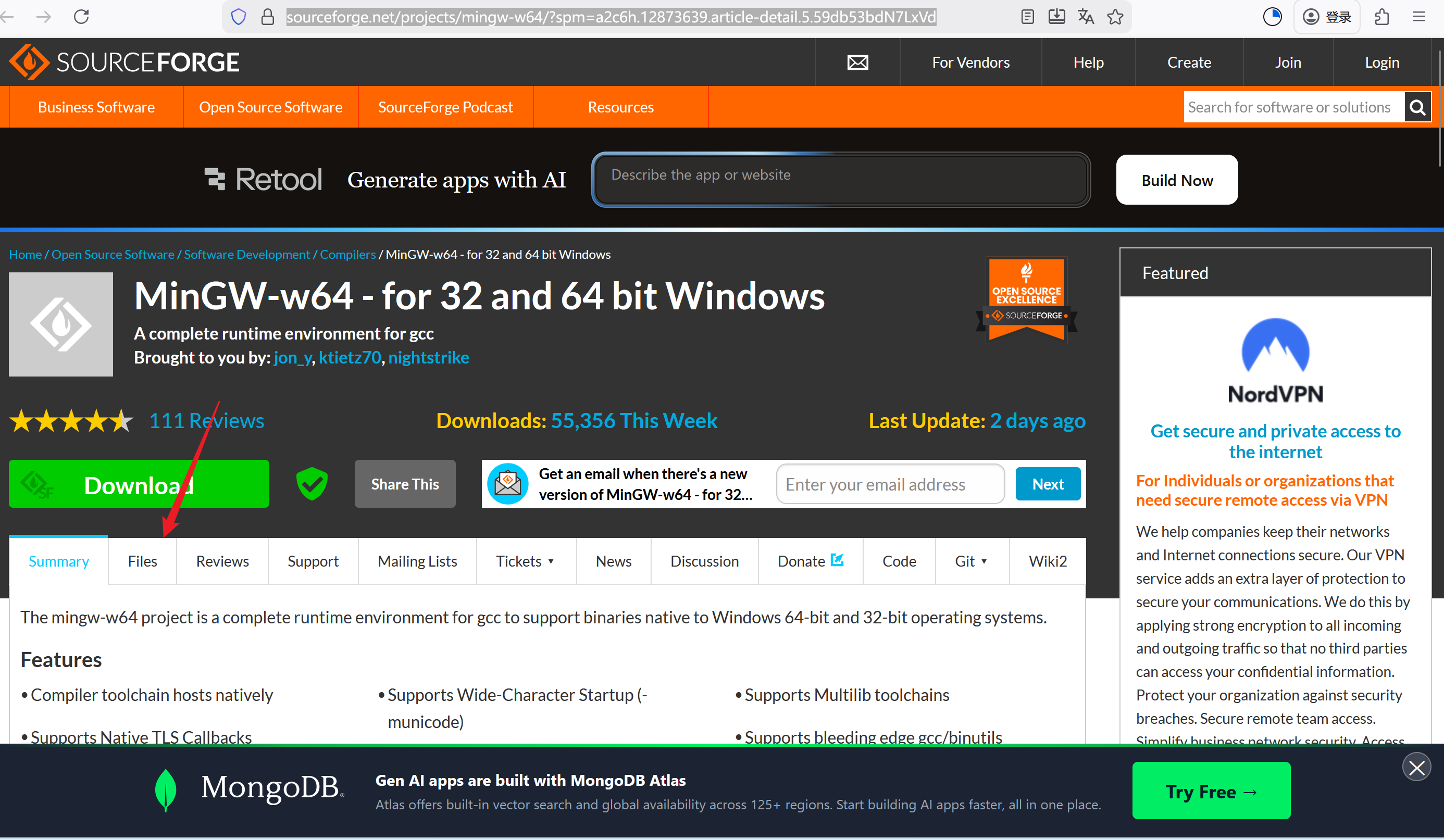The width and height of the screenshot is (1444, 840).
Task: Open the Discussion tab
Action: coord(704,561)
